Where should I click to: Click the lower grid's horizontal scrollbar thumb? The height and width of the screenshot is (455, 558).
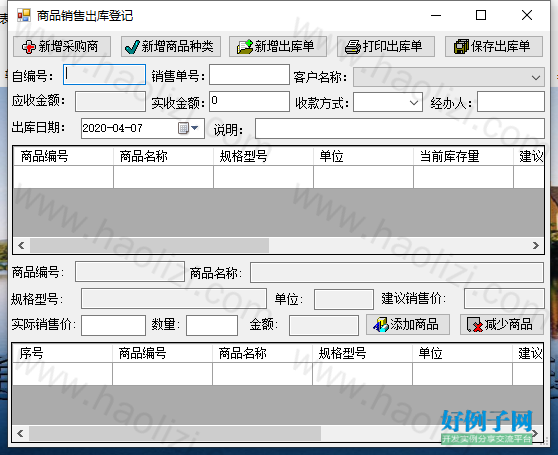click(x=175, y=433)
